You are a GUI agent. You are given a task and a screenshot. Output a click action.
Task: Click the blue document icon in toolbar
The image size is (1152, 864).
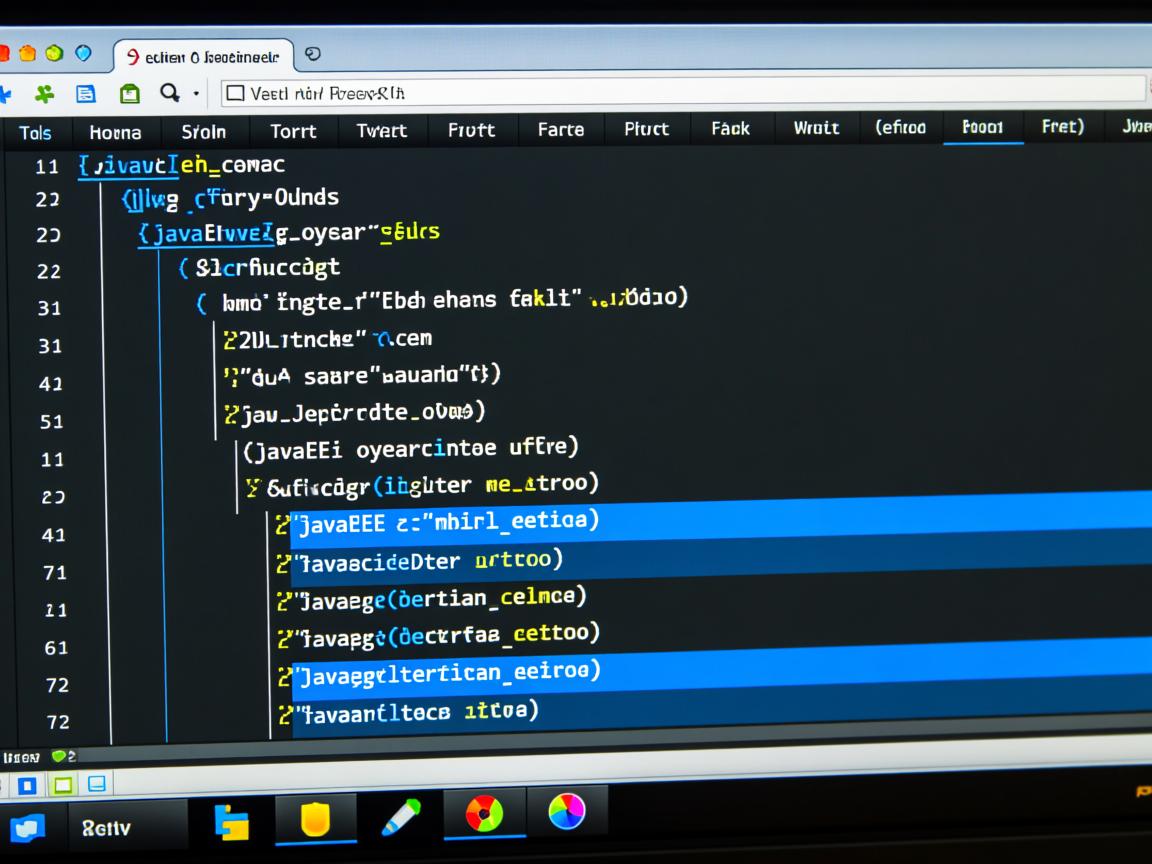coord(86,94)
